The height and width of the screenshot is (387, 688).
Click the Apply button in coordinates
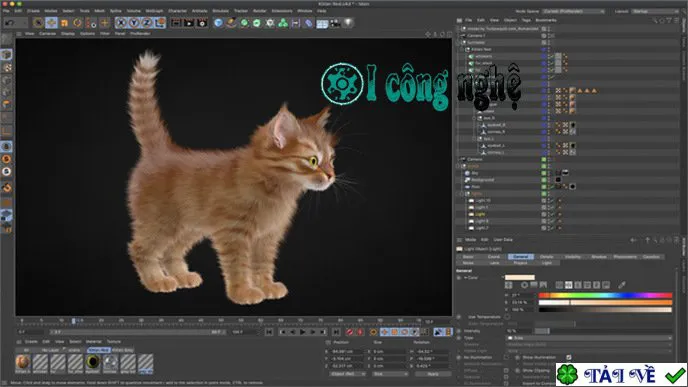[433, 374]
